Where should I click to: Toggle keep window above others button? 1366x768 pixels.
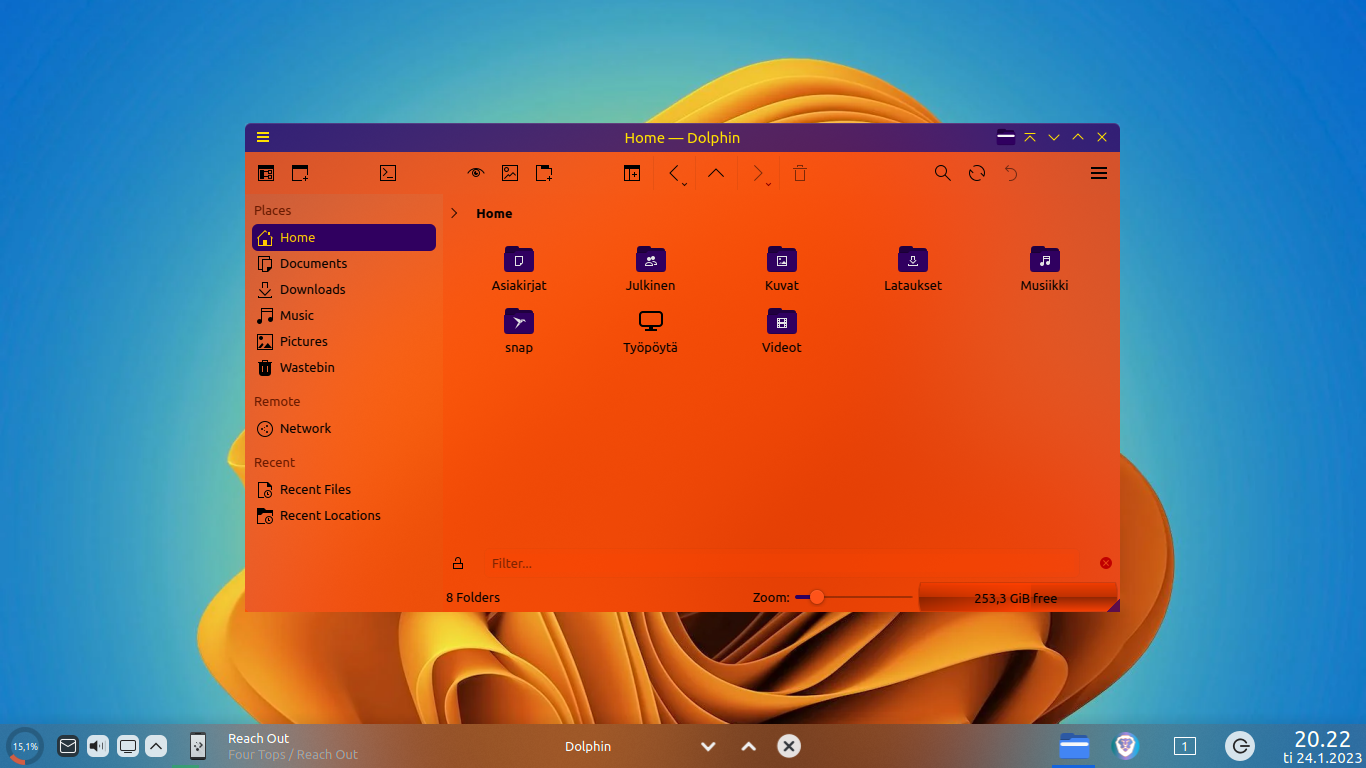pos(1030,137)
